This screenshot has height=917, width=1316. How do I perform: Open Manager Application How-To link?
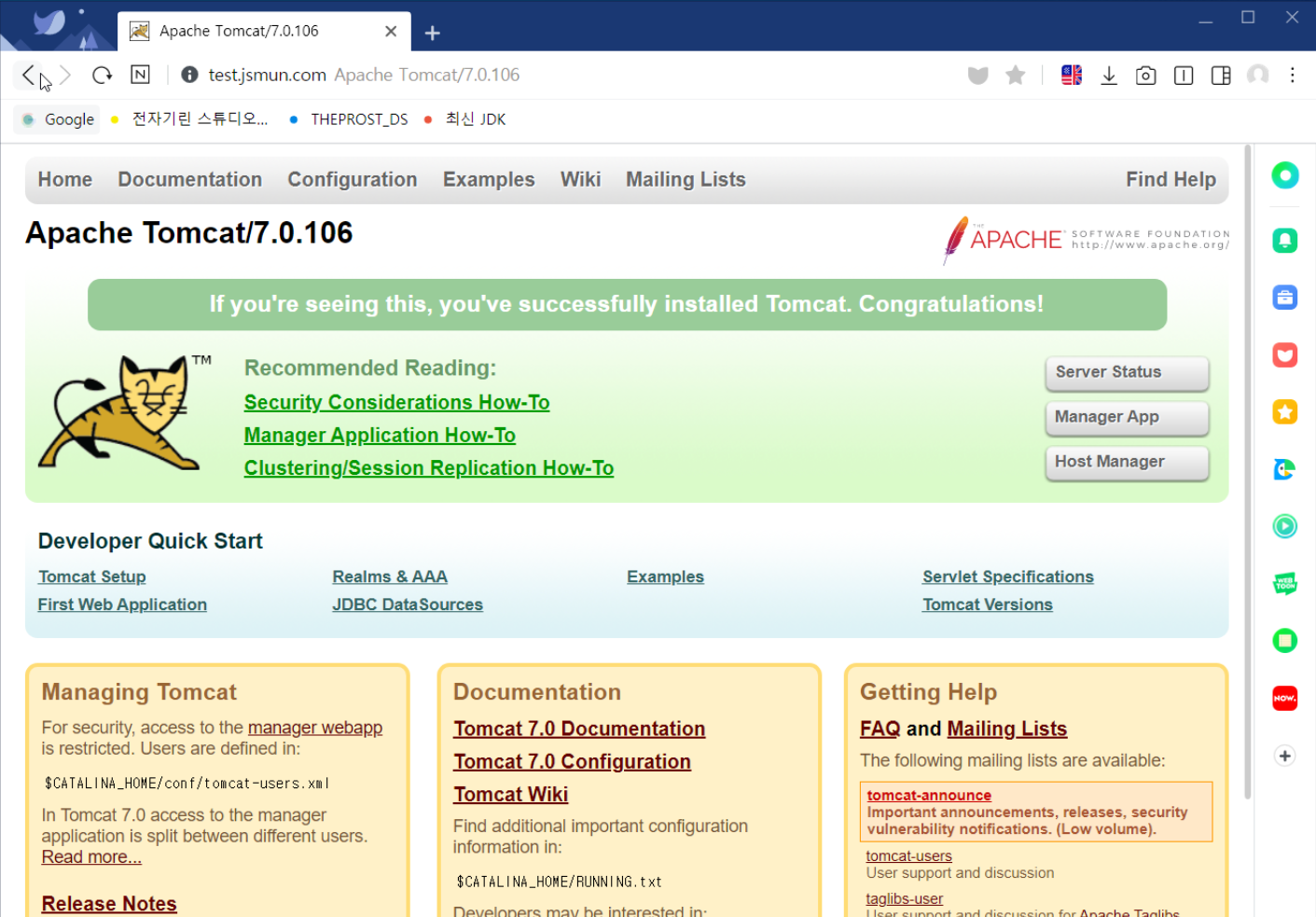click(380, 435)
